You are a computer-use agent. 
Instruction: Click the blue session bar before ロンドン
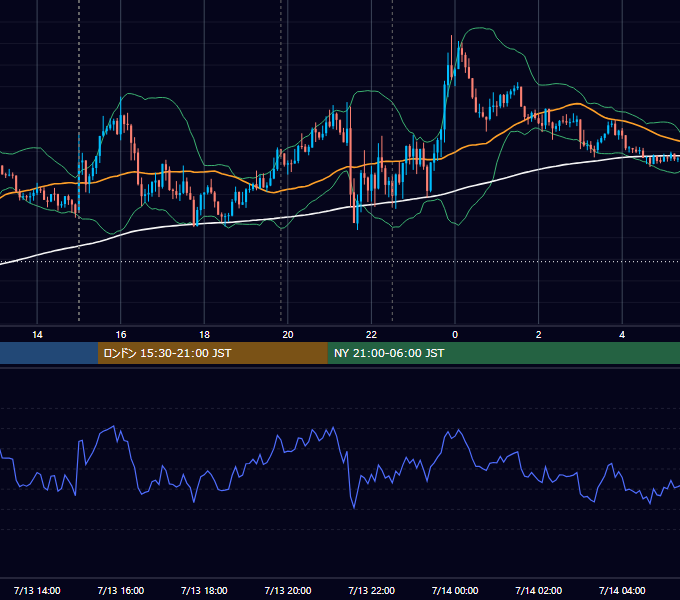(x=49, y=353)
